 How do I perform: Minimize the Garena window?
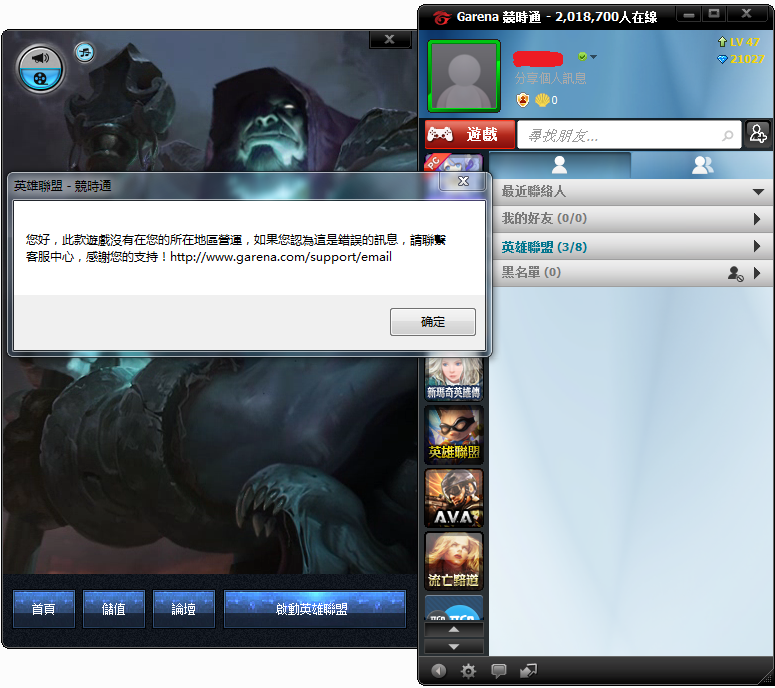pyautogui.click(x=689, y=15)
